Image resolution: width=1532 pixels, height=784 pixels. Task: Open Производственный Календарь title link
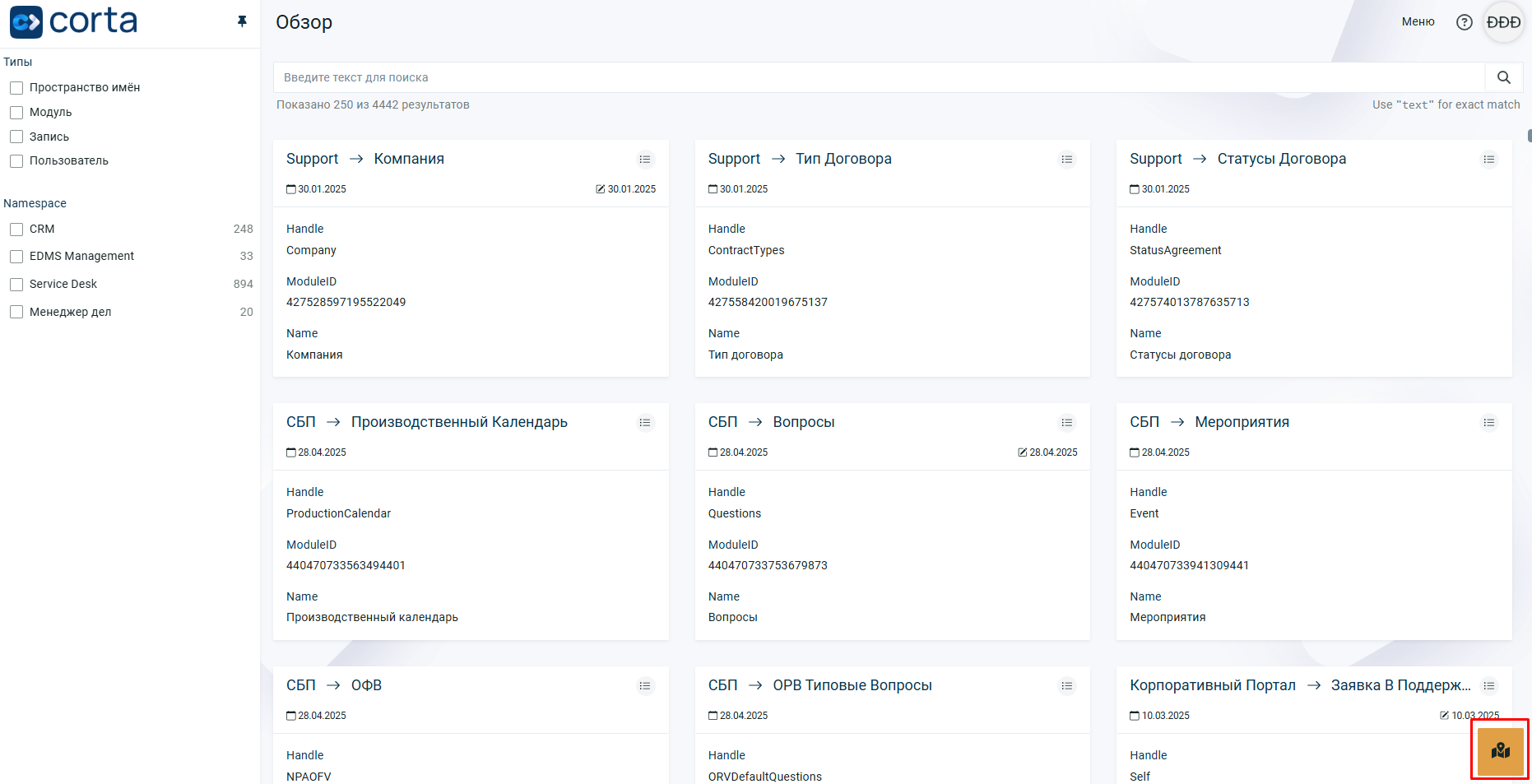[459, 422]
